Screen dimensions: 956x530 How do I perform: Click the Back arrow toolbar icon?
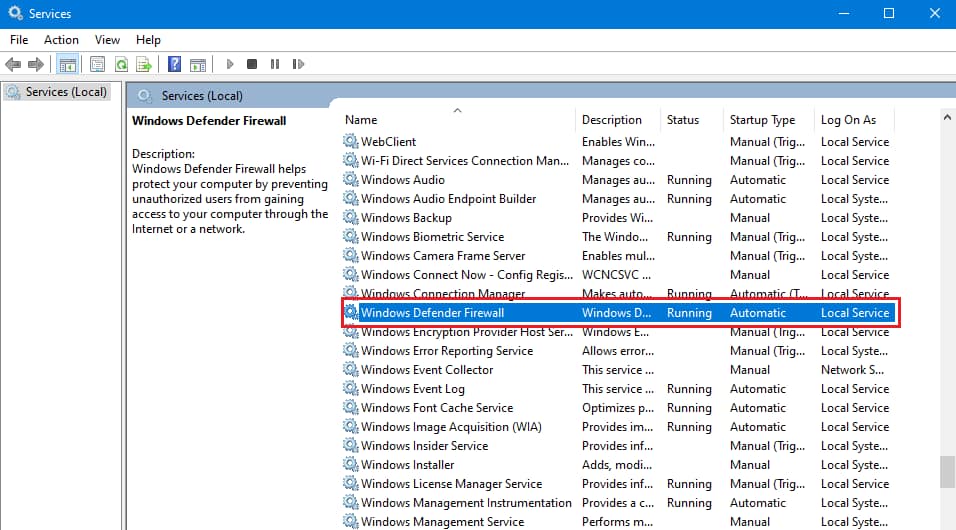(x=13, y=64)
